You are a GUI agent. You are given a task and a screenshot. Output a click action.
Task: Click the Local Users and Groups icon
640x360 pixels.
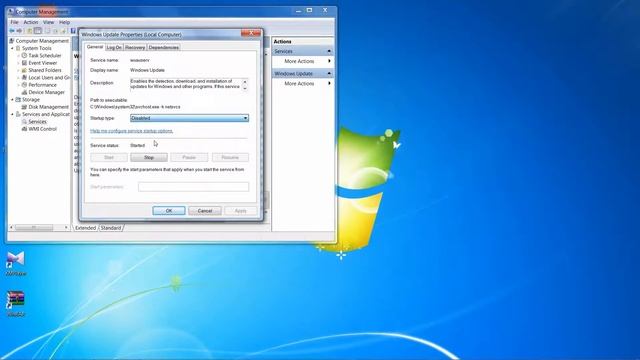pyautogui.click(x=24, y=78)
